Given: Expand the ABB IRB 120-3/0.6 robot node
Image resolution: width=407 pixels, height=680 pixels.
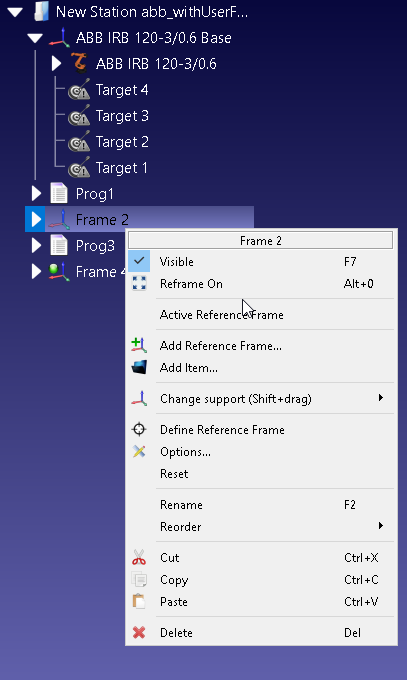Looking at the screenshot, I should coord(56,63).
